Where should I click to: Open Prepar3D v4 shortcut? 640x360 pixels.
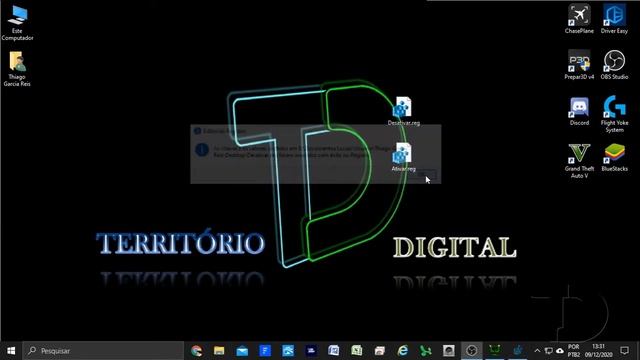579,65
